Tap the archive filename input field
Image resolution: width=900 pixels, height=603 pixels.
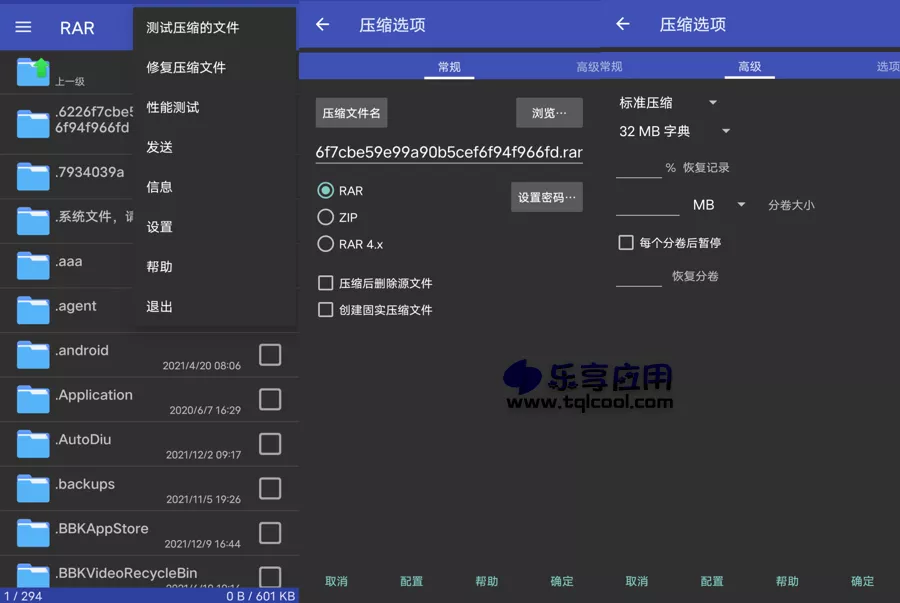tap(449, 152)
